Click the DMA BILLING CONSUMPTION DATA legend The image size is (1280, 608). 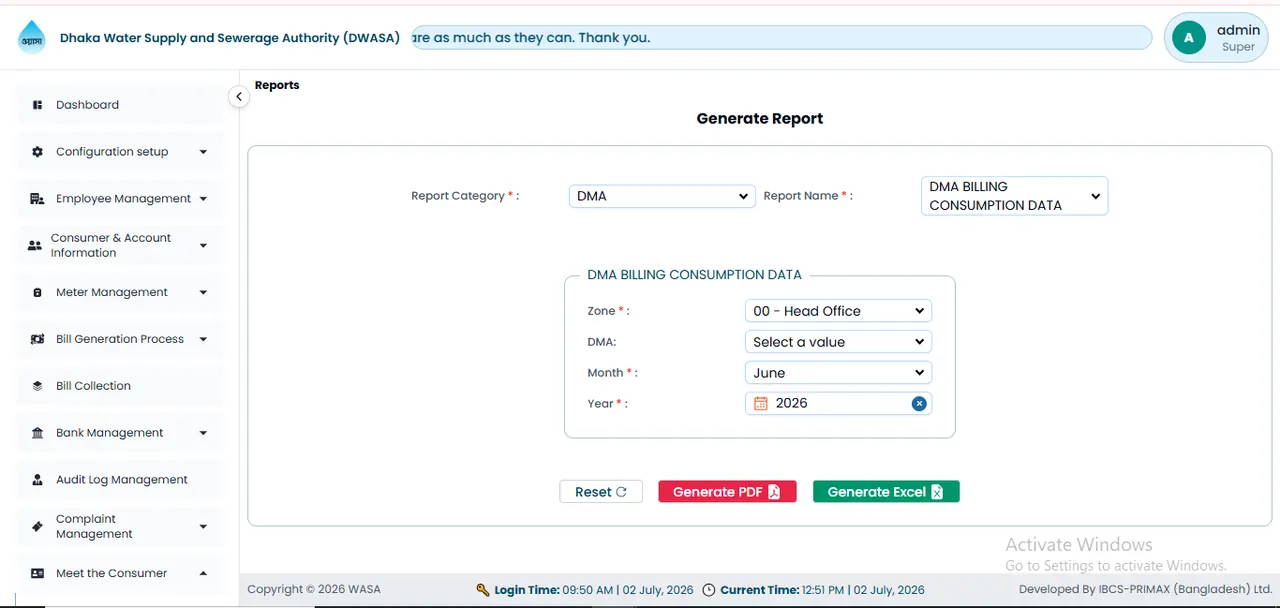pos(694,275)
